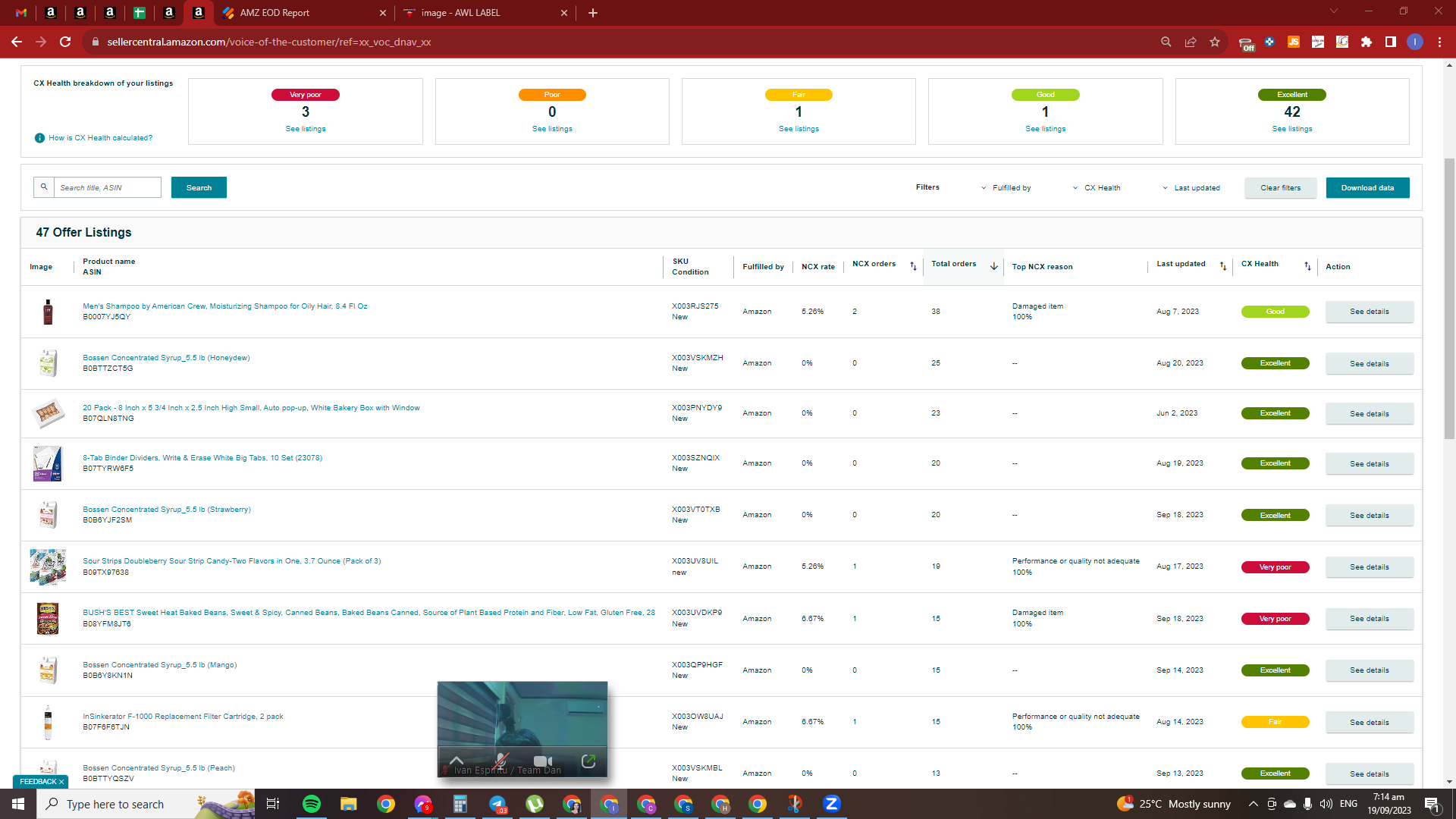Close the AMZ EOD Report tab
The image size is (1456, 819).
point(382,13)
